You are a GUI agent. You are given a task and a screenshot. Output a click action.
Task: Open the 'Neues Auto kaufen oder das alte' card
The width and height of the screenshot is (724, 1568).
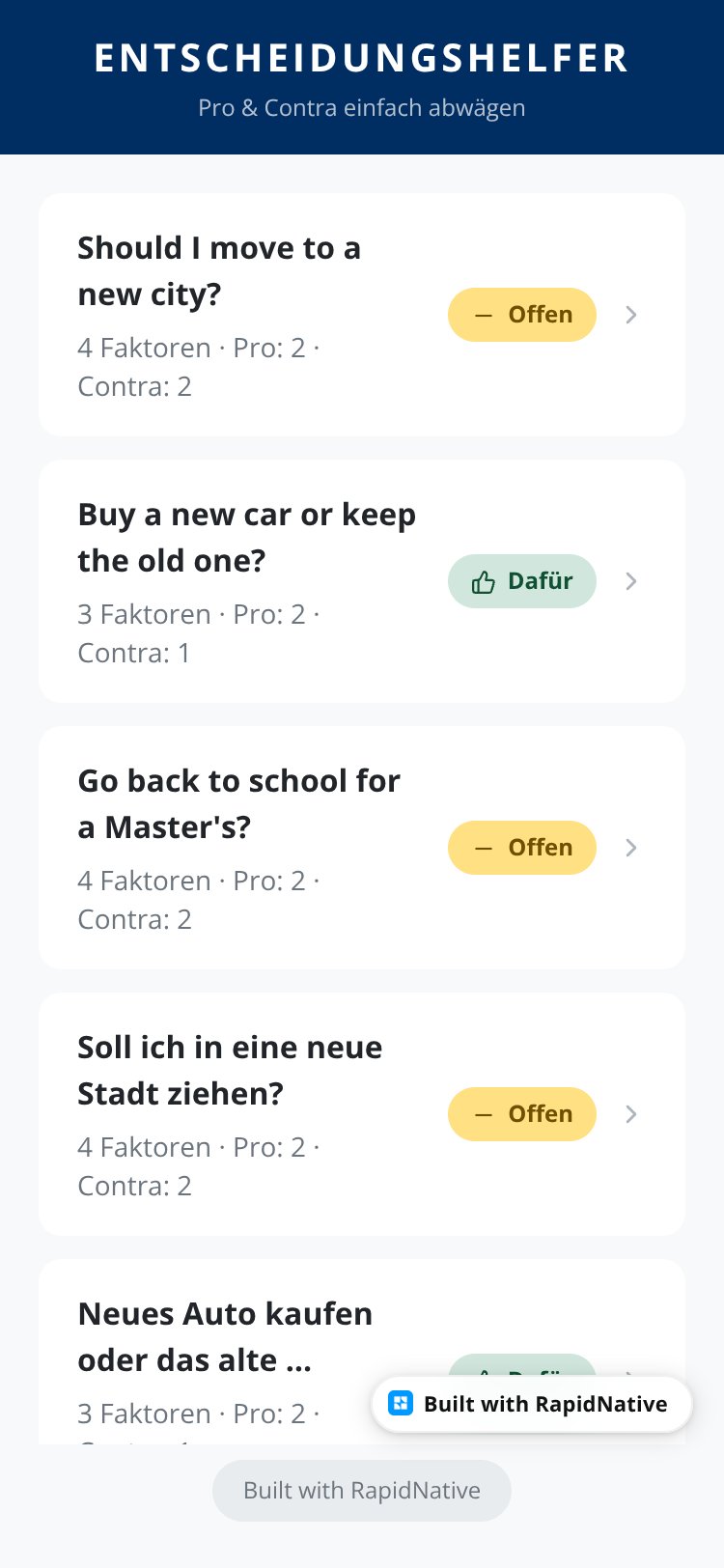[x=362, y=1352]
